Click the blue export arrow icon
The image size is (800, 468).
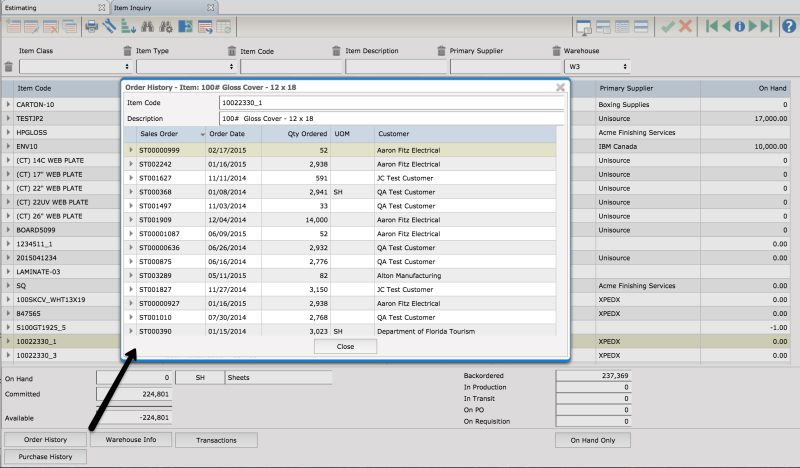coord(185,26)
